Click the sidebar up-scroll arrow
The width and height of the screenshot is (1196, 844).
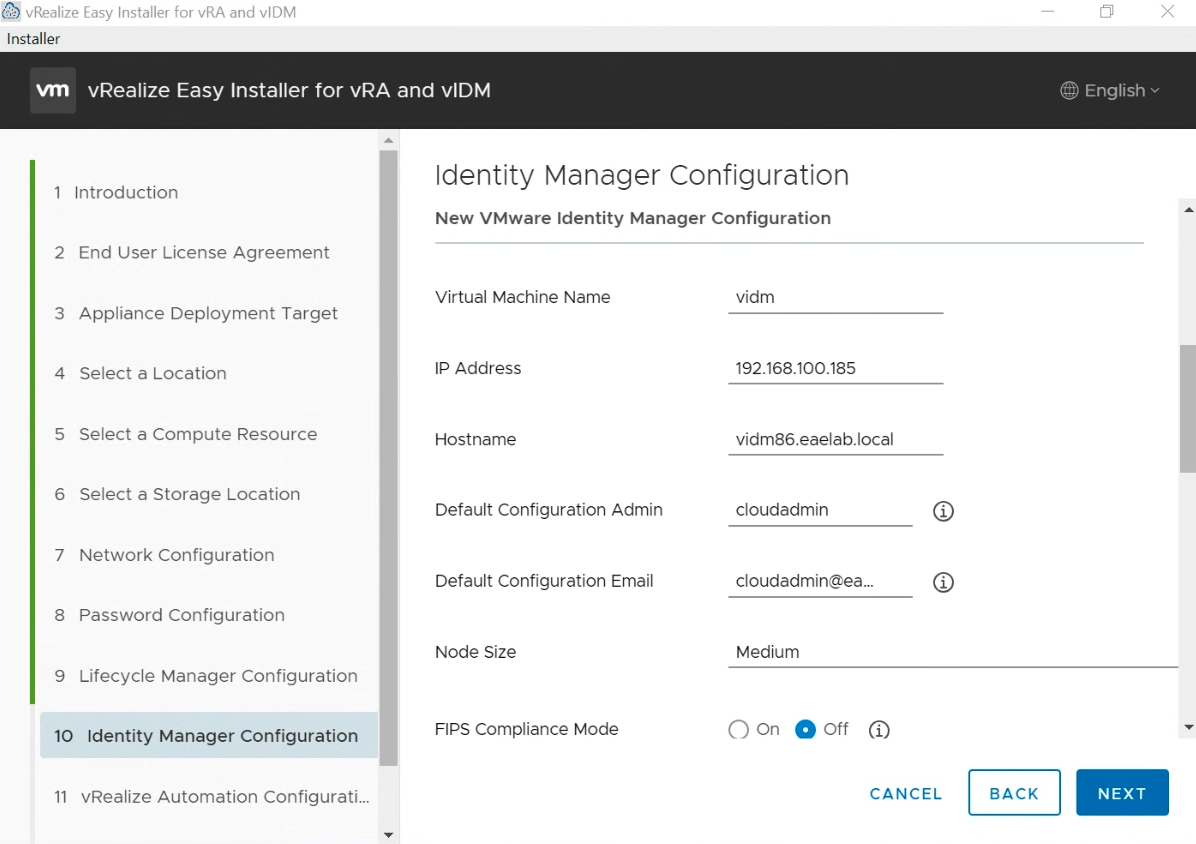point(388,139)
